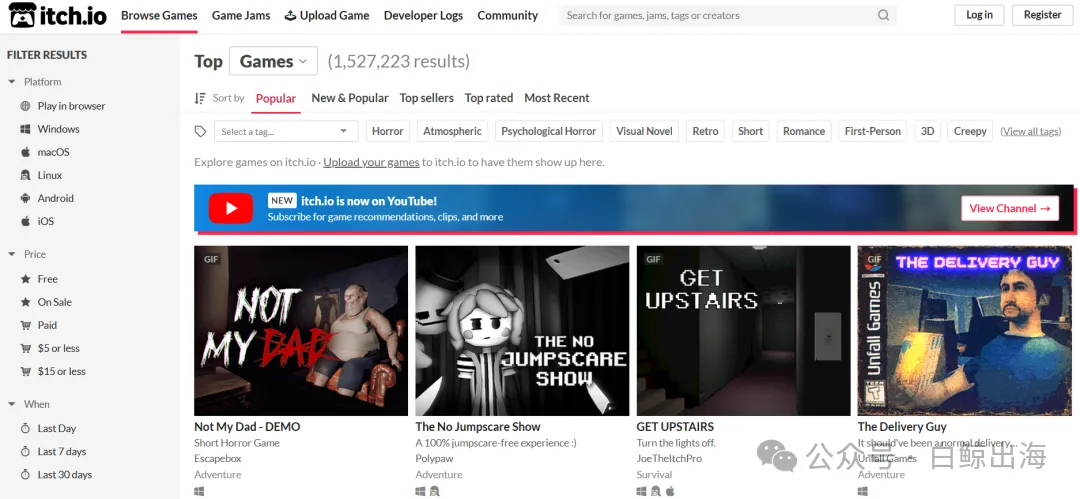Click the tag icon beside tag selector
Screen dimensions: 1080x499
pyautogui.click(x=200, y=131)
